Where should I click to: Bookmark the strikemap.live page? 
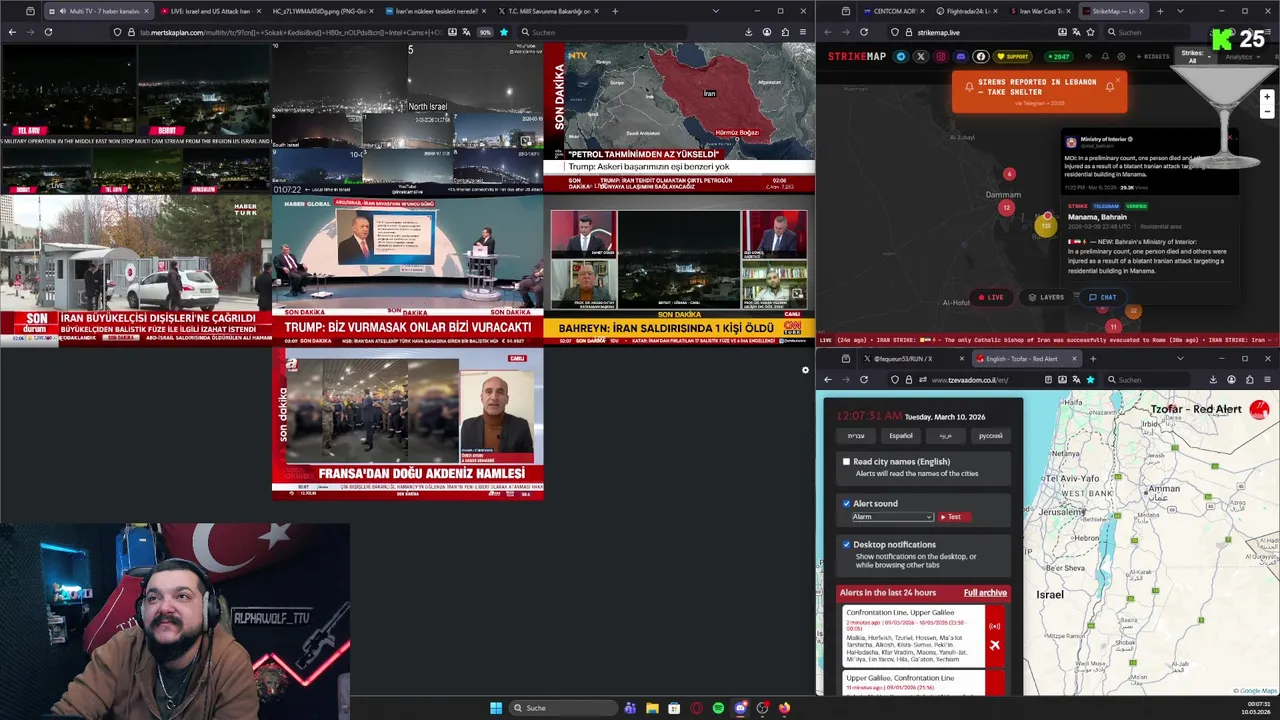click(x=1091, y=32)
